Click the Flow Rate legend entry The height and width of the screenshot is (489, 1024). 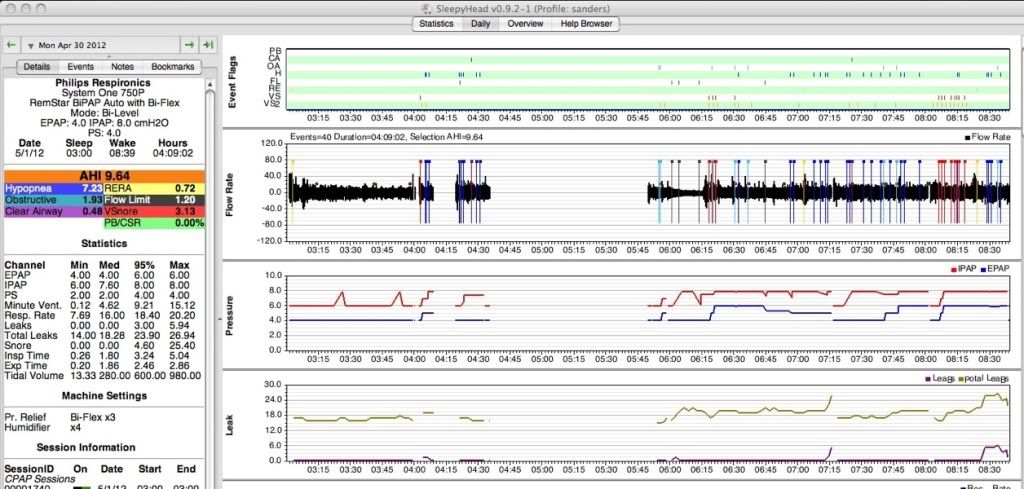click(987, 137)
